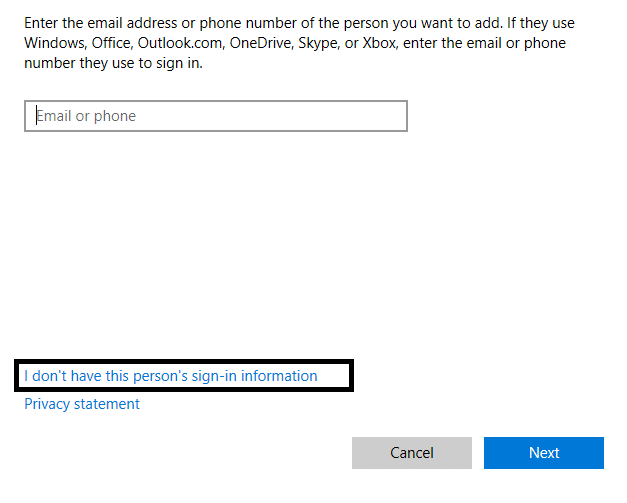Abort adding a person via Cancel
The width and height of the screenshot is (627, 503).
pyautogui.click(x=411, y=453)
